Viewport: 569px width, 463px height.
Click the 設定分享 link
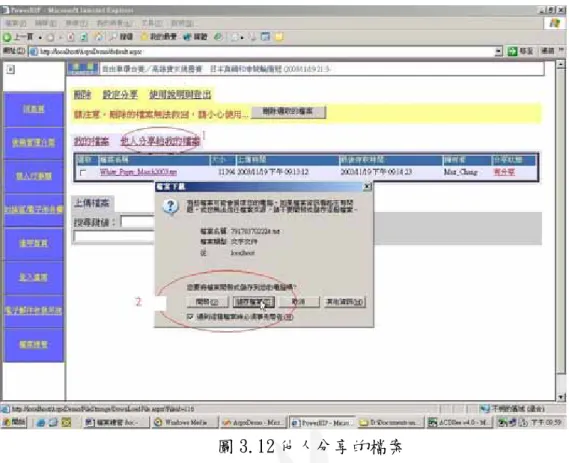(120, 95)
